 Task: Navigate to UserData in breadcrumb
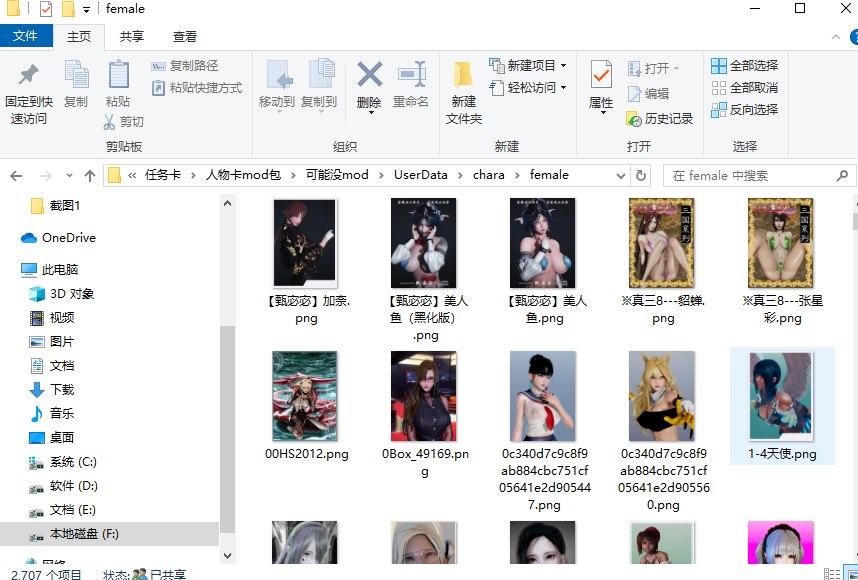421,175
